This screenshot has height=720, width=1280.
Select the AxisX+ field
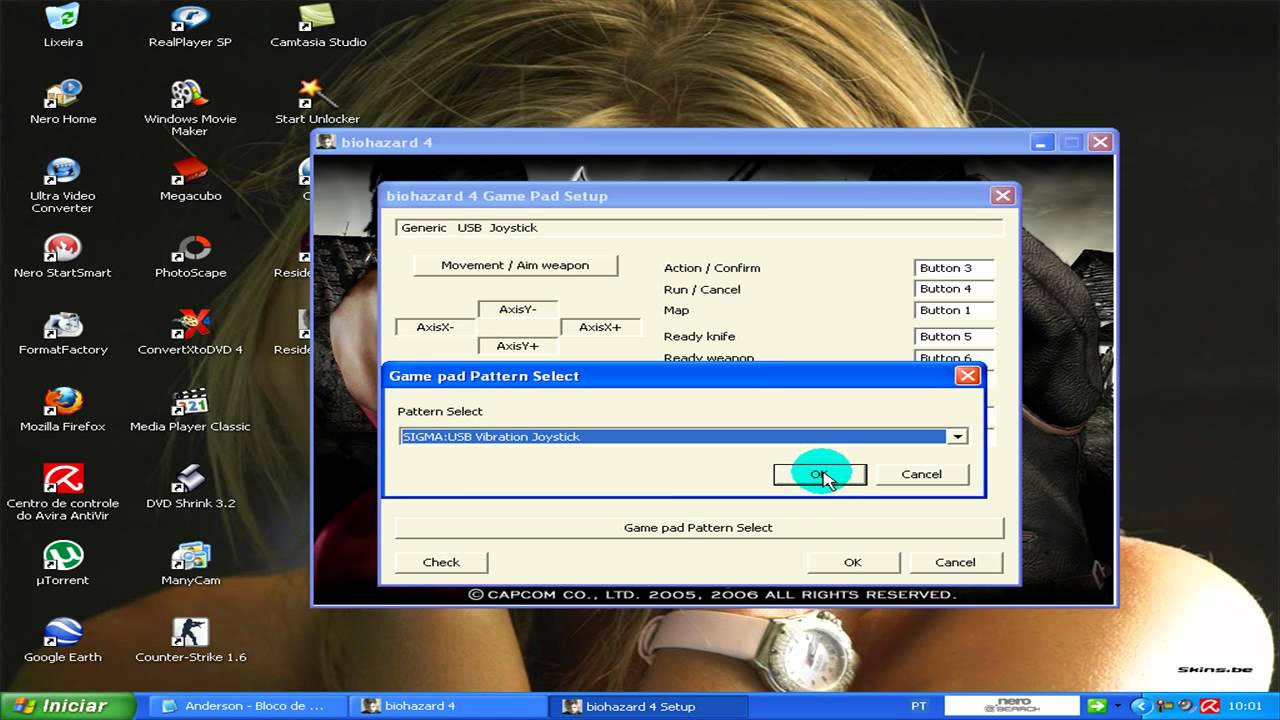tap(600, 327)
